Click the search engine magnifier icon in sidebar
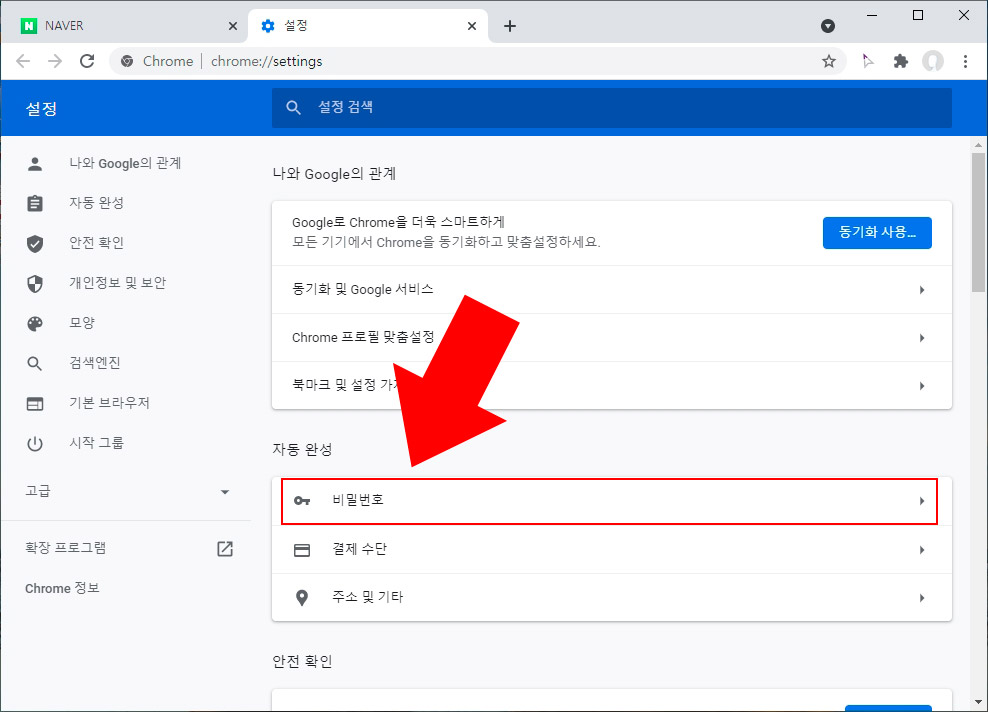 pos(35,364)
